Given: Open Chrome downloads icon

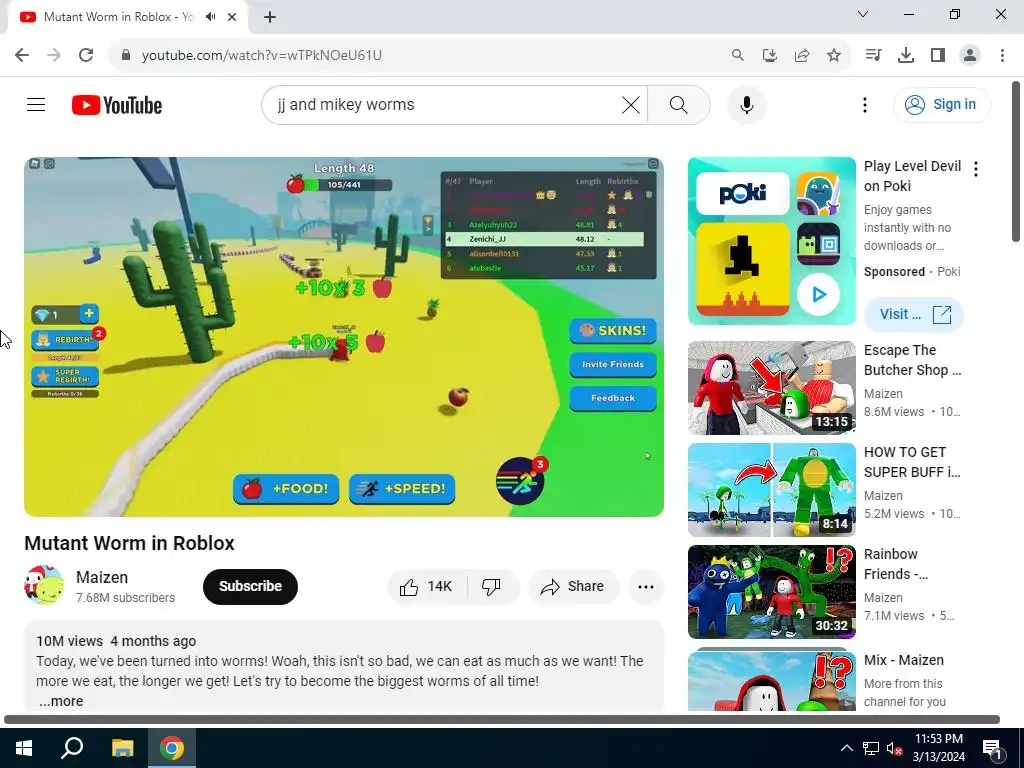Looking at the screenshot, I should [x=905, y=55].
